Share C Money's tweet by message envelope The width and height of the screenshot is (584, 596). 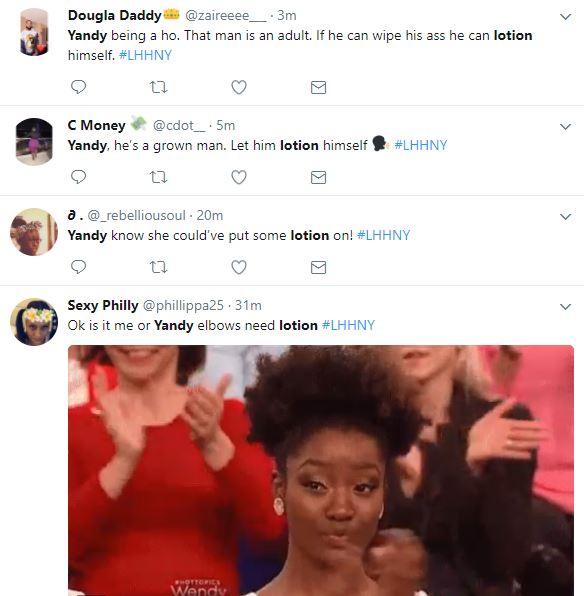(x=318, y=178)
